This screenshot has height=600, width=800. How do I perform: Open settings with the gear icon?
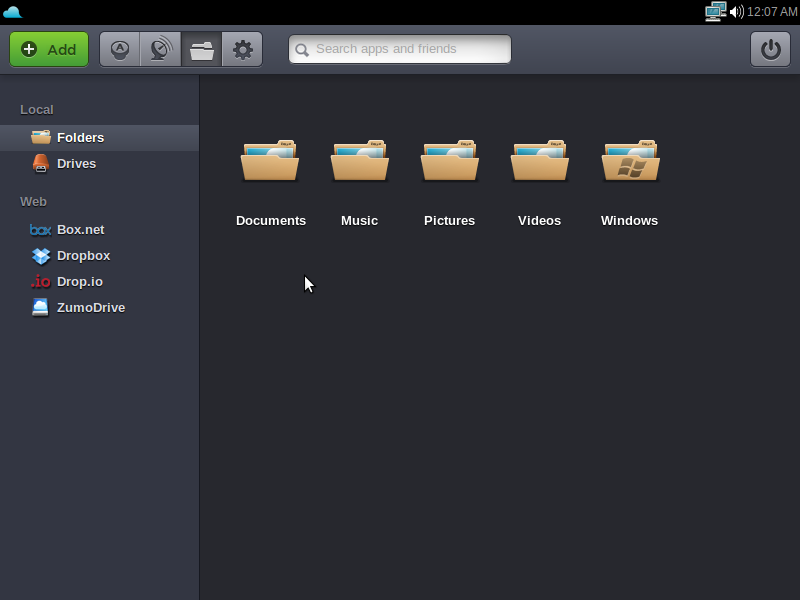pos(242,49)
